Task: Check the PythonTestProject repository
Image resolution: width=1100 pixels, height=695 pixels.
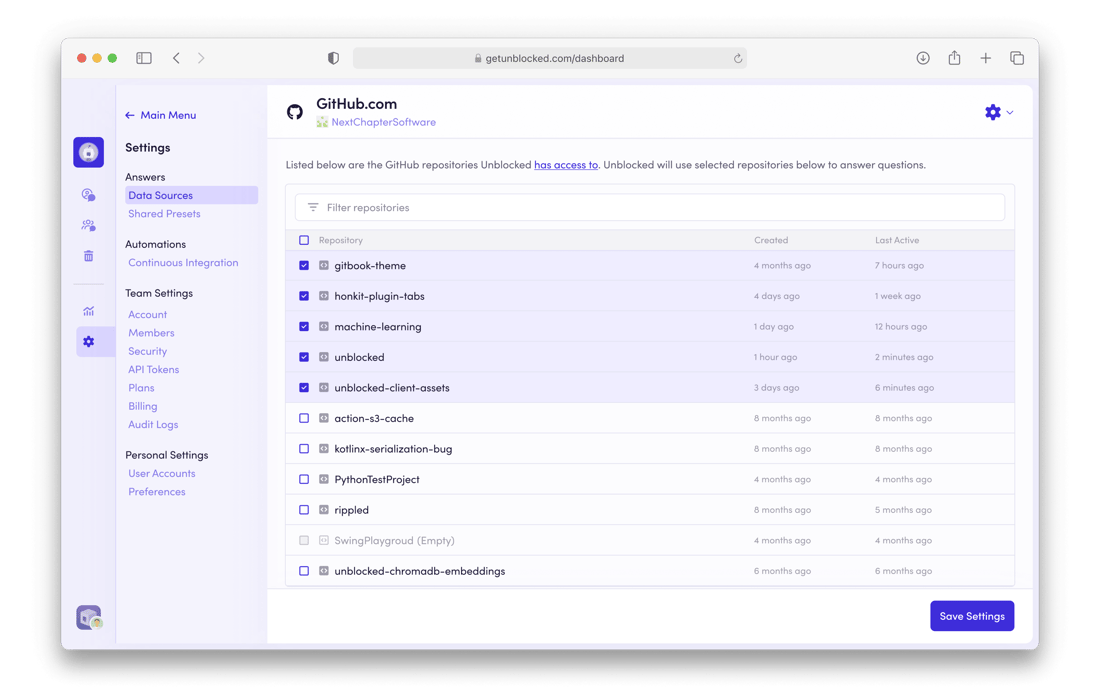Action: tap(304, 479)
